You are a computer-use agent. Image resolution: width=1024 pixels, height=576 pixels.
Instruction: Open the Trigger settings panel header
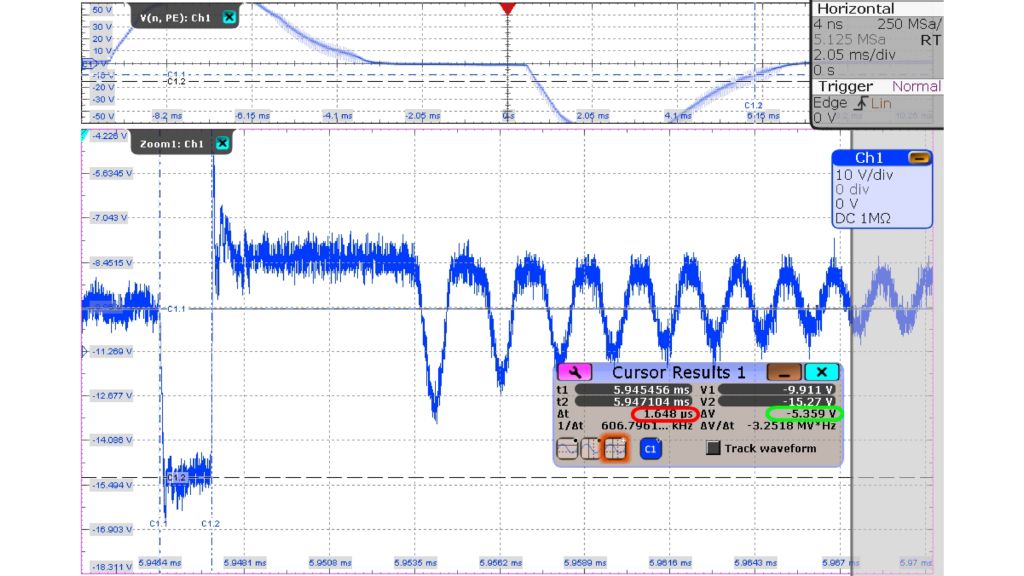(x=846, y=85)
